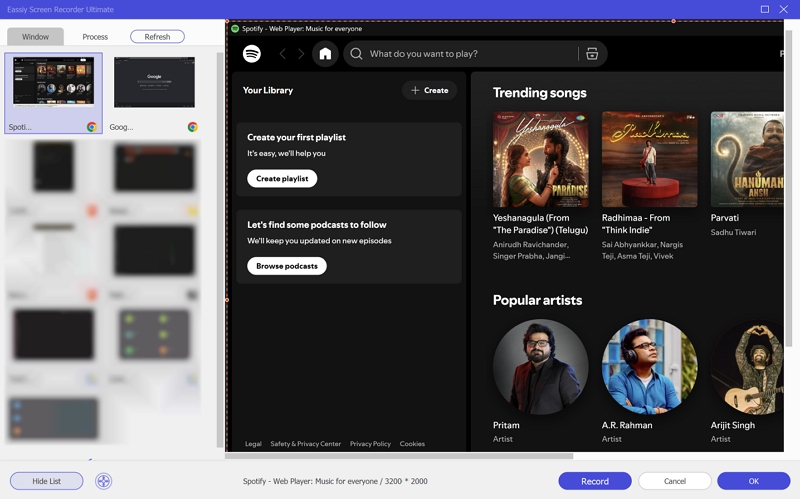The image size is (800, 499).
Task: Open the Arijit Singh artist photo
Action: tap(747, 367)
